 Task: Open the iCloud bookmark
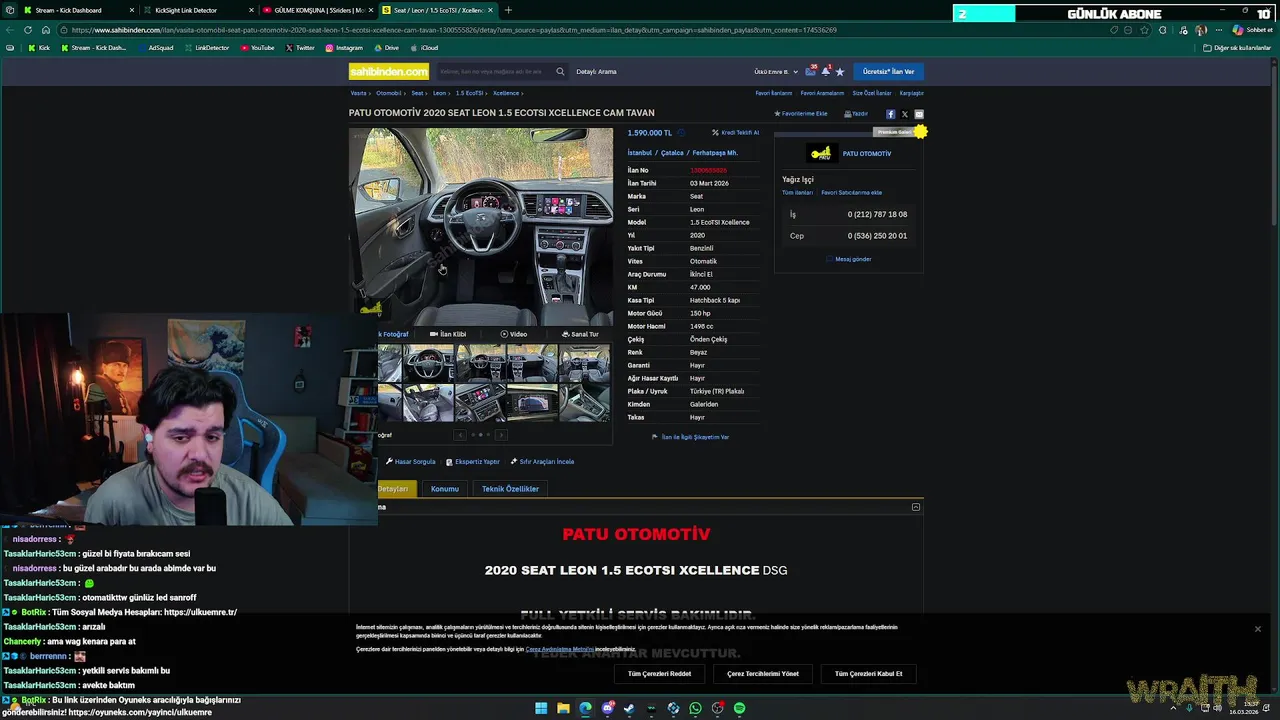(x=424, y=48)
